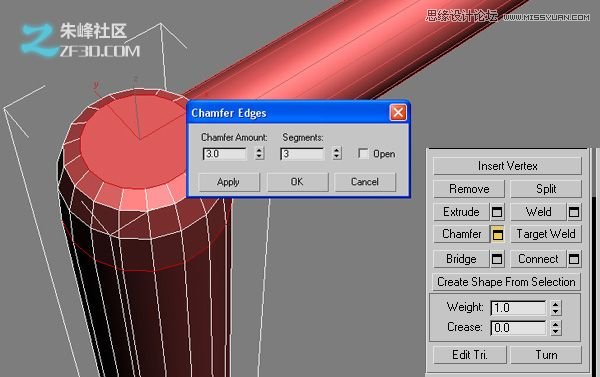Screen dimensions: 600x377
Task: Activate the Weld button
Action: tap(538, 212)
